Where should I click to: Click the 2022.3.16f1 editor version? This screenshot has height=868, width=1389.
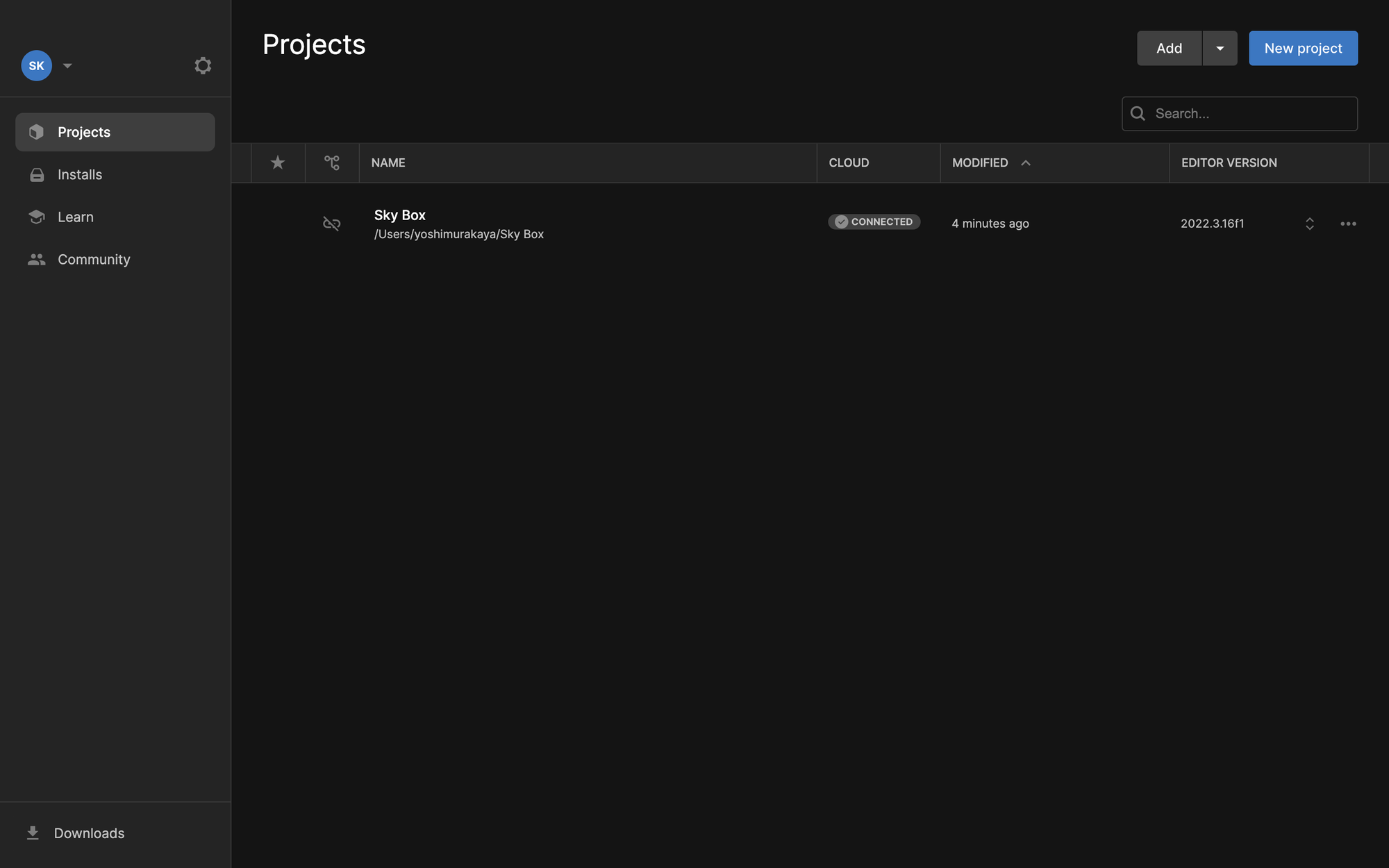click(x=1213, y=224)
